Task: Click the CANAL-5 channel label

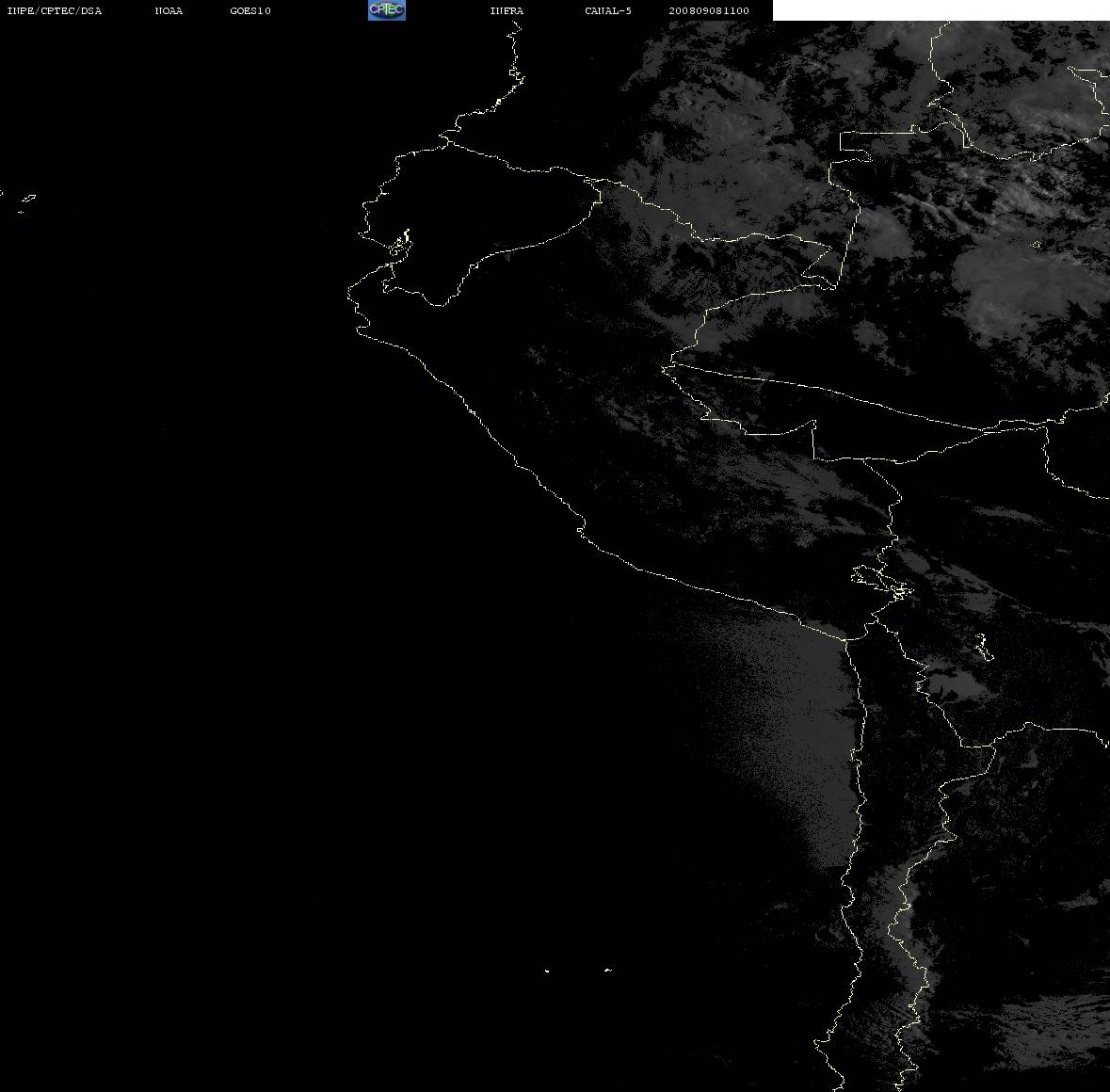Action: coord(608,10)
